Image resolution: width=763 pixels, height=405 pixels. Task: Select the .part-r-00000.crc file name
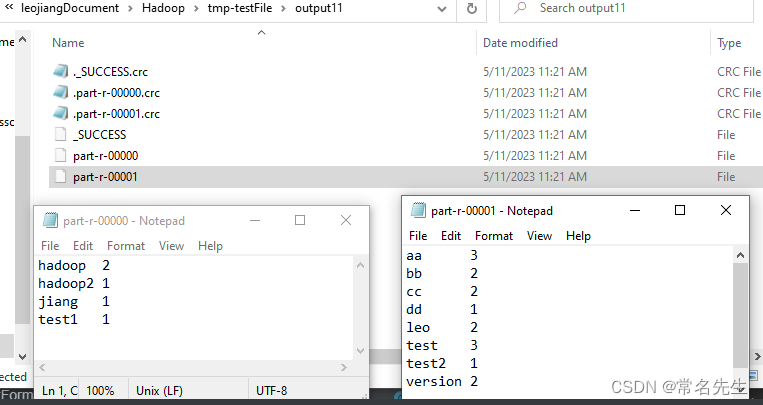[x=116, y=92]
